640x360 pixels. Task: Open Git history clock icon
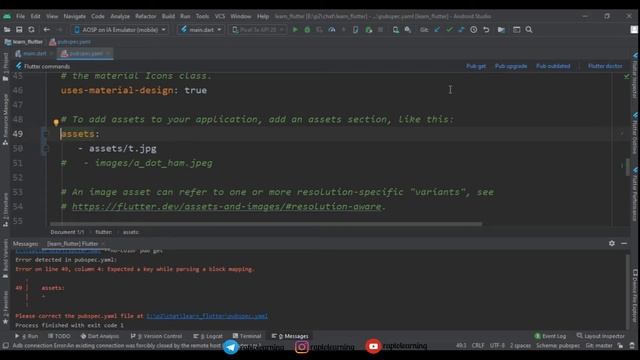coord(473,30)
